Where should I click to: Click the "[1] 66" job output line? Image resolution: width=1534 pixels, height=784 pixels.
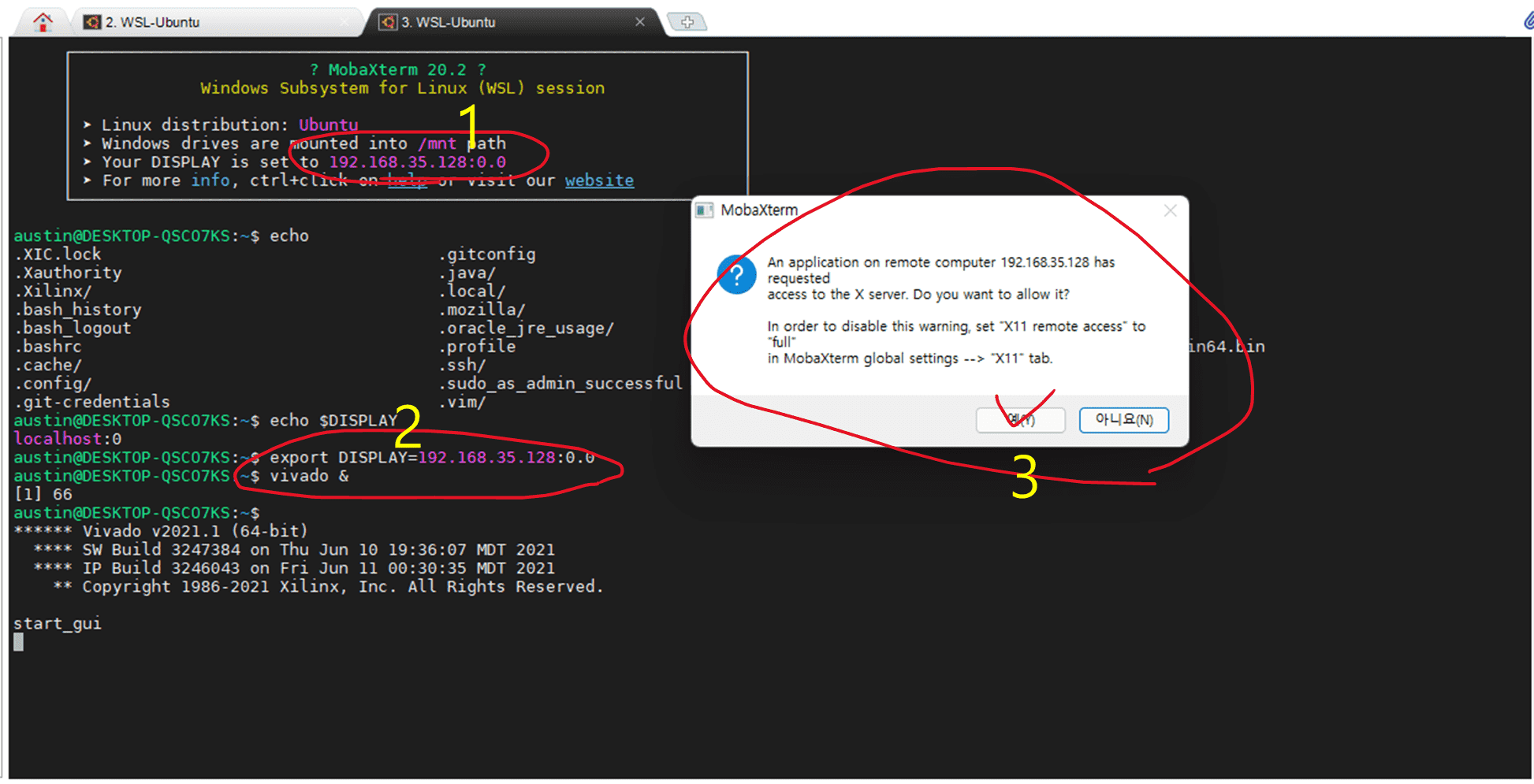point(43,495)
